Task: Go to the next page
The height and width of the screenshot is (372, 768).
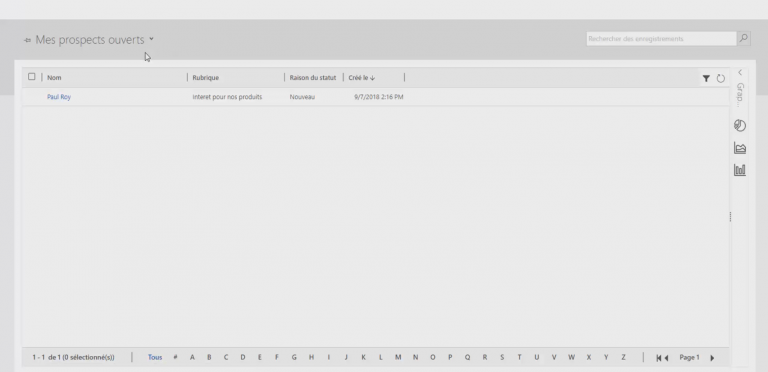Action: coord(712,358)
